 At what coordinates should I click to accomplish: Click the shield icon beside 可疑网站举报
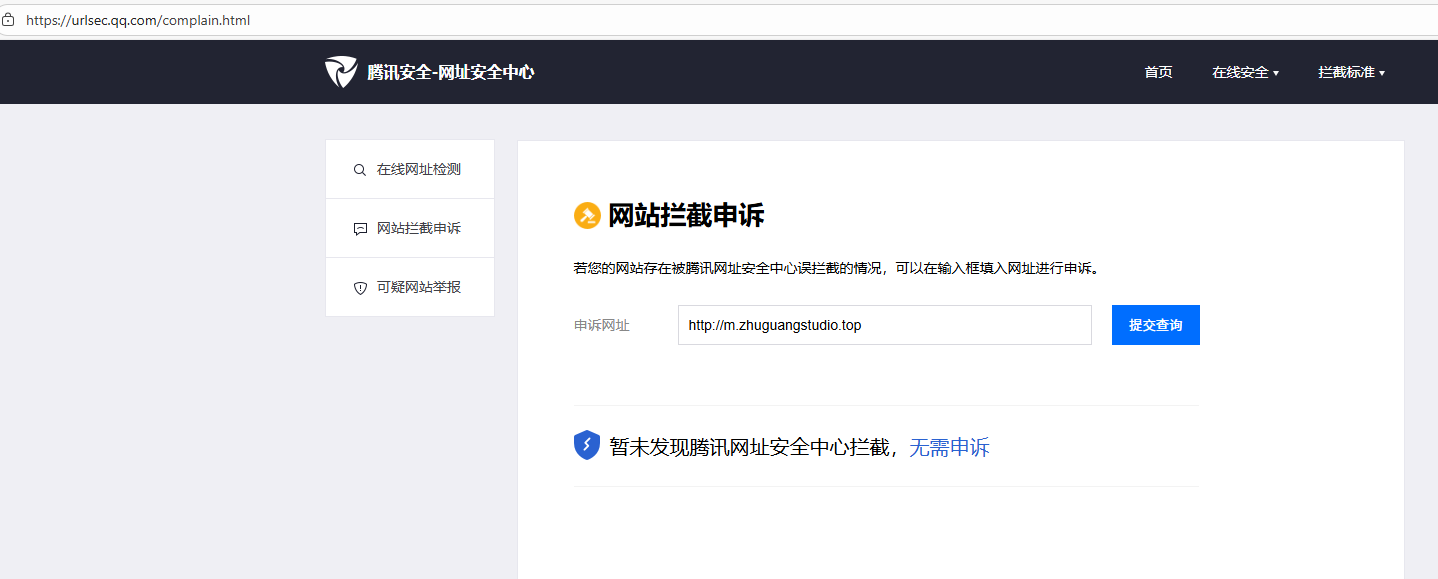pyautogui.click(x=360, y=288)
